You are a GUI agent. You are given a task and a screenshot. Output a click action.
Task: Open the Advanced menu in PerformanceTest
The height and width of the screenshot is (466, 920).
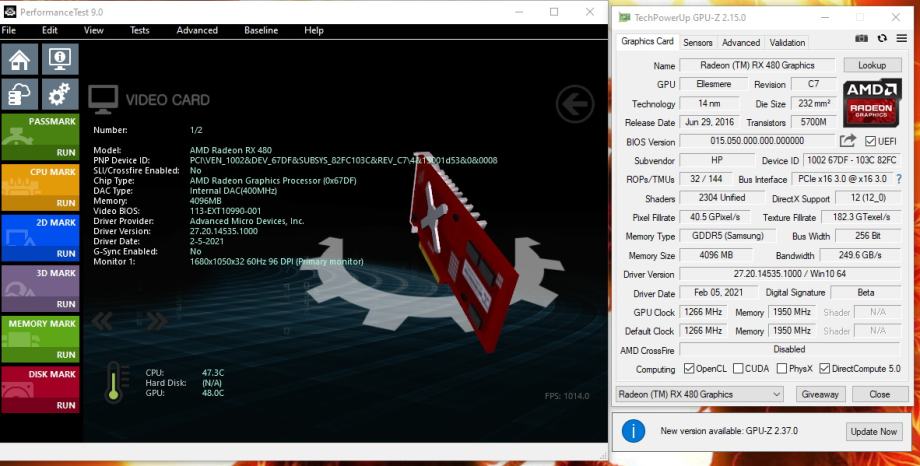pyautogui.click(x=197, y=31)
